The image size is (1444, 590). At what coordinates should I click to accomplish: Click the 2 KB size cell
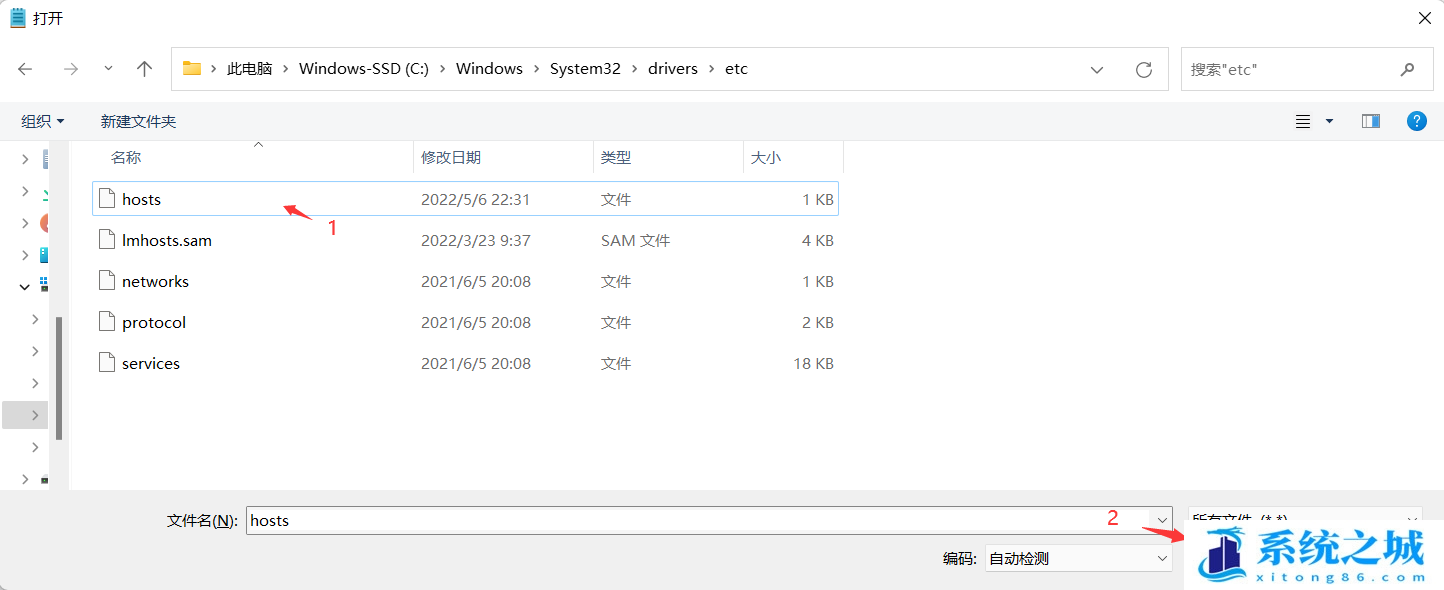coord(818,322)
